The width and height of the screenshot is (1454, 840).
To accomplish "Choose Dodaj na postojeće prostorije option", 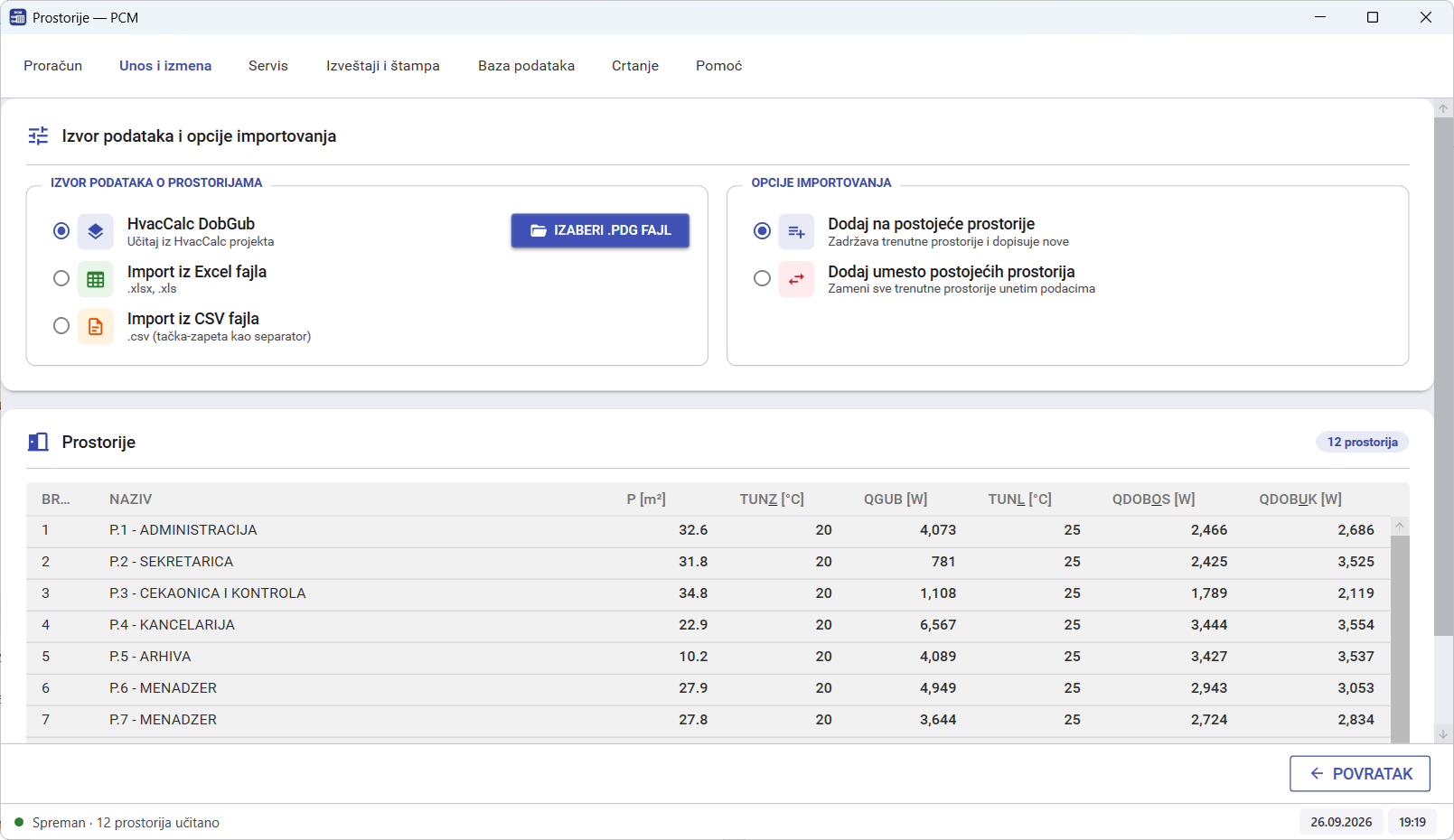I will [x=762, y=231].
